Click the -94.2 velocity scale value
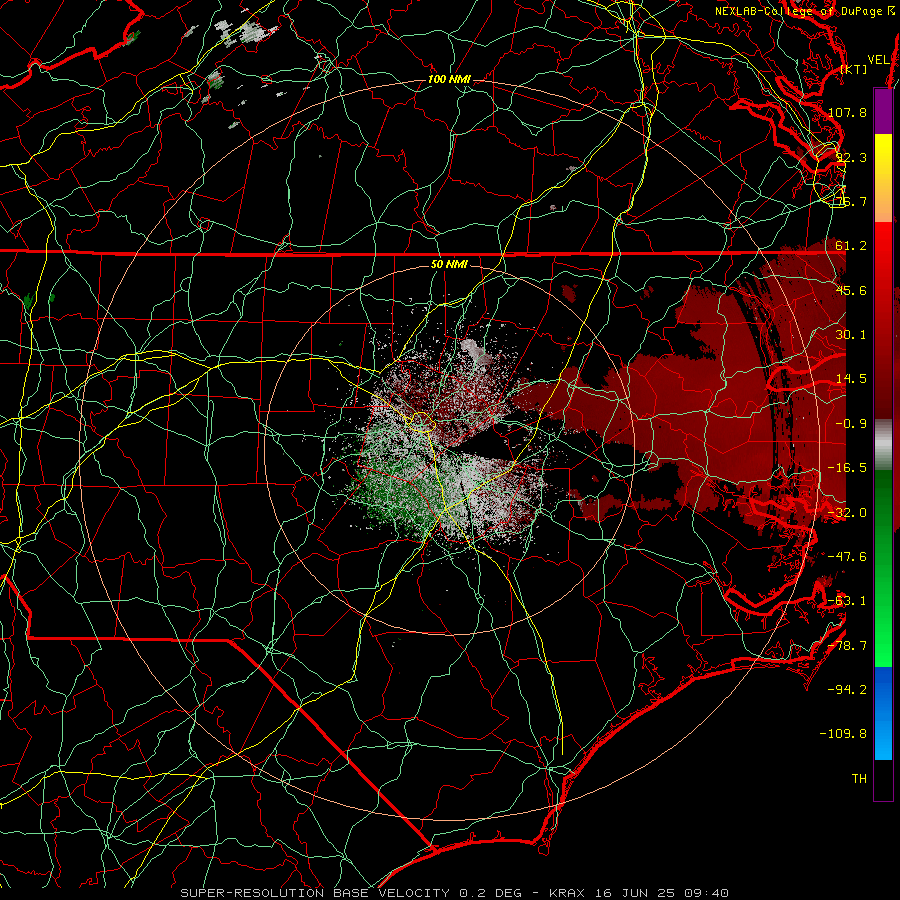 point(847,690)
